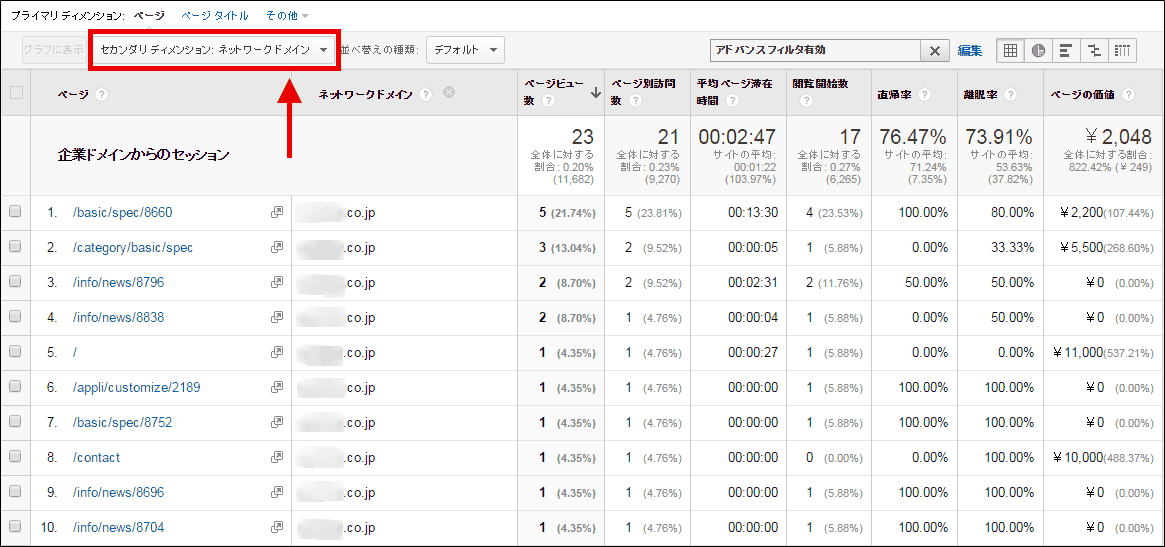Screen dimensions: 1165x547
Task: Remove network domain secondary dimension column
Action: click(449, 93)
